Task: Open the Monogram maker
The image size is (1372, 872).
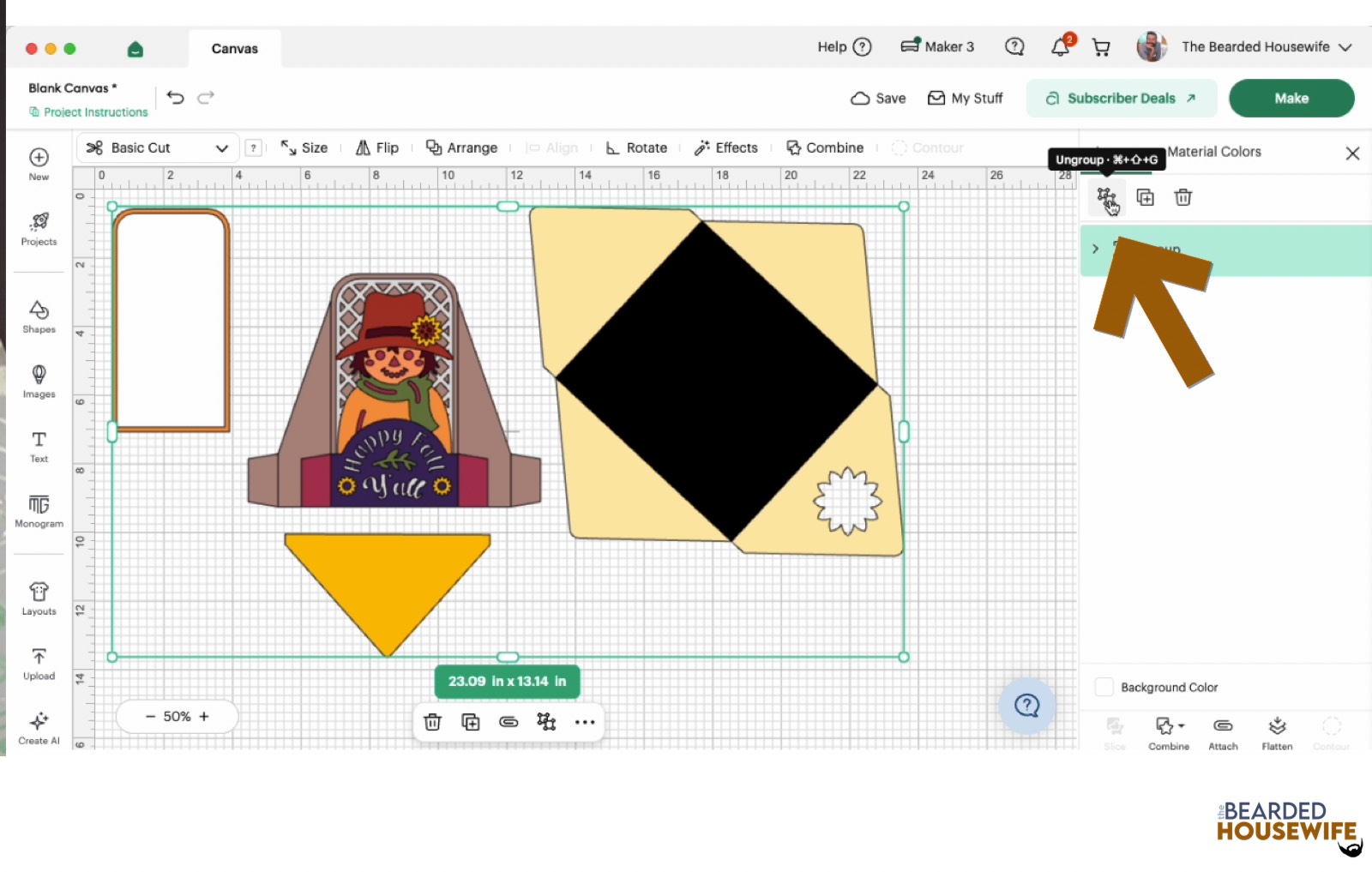Action: click(39, 511)
